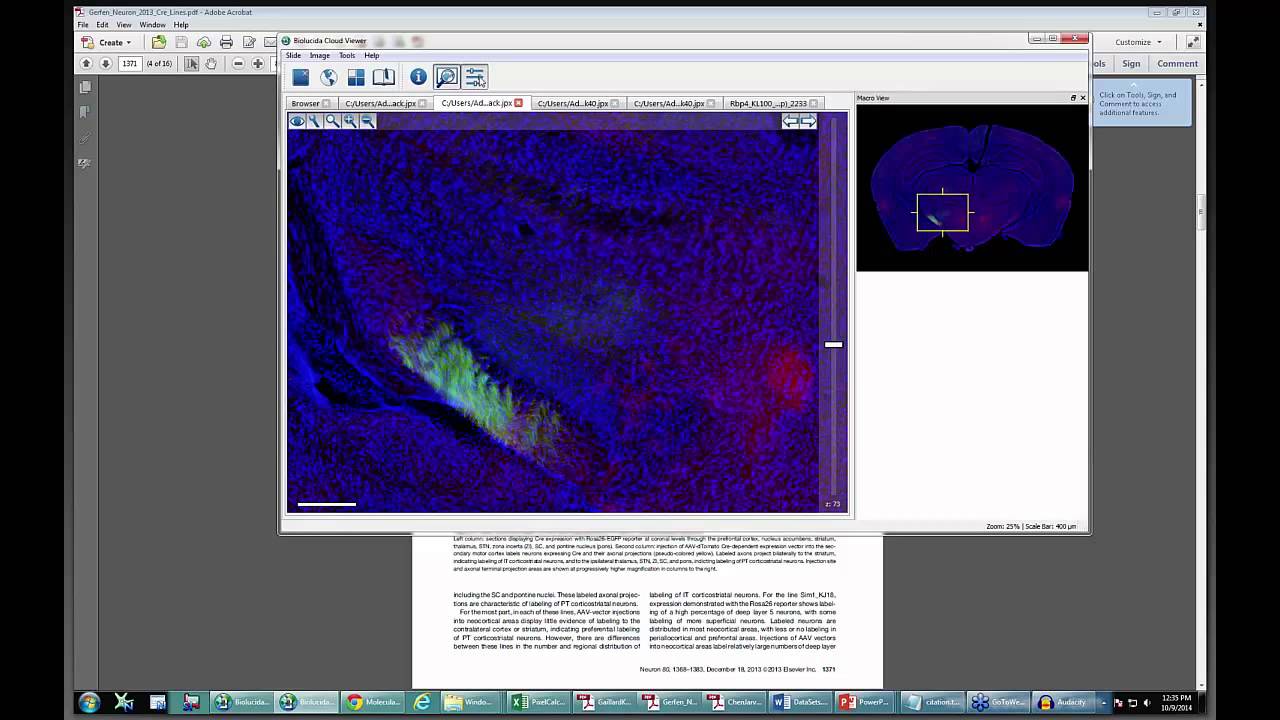1280x720 pixels.
Task: Open the Customize dropdown in Acrobat
Action: click(1139, 42)
